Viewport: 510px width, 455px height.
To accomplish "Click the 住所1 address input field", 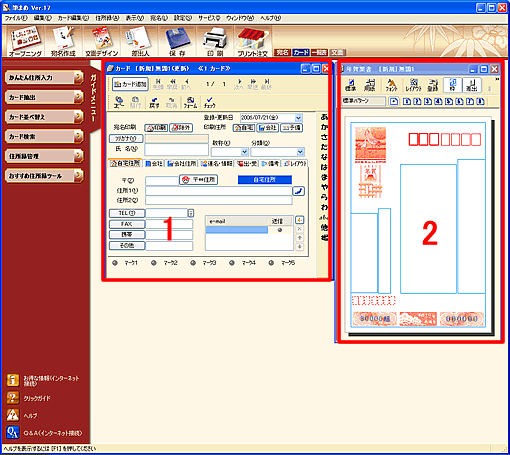I will coord(219,191).
